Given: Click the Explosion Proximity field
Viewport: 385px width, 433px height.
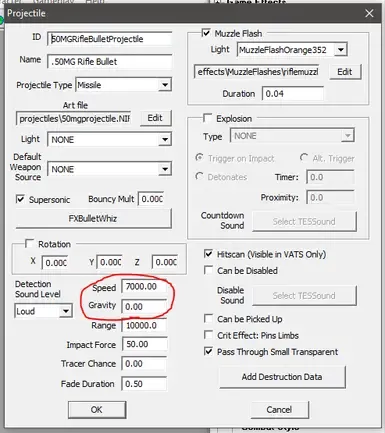Looking at the screenshot, I should pyautogui.click(x=330, y=198).
